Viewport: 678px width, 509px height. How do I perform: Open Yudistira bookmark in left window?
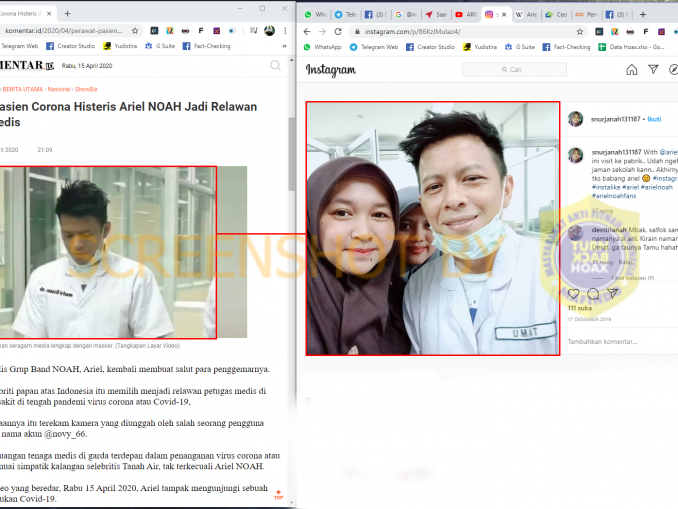(120, 46)
